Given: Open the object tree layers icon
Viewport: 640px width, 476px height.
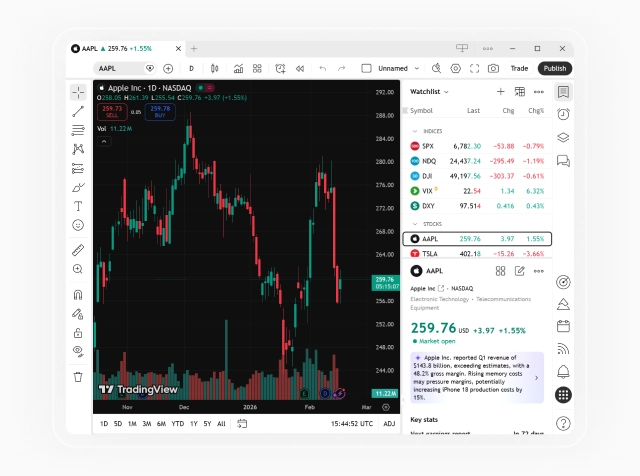Looking at the screenshot, I should coord(563,138).
